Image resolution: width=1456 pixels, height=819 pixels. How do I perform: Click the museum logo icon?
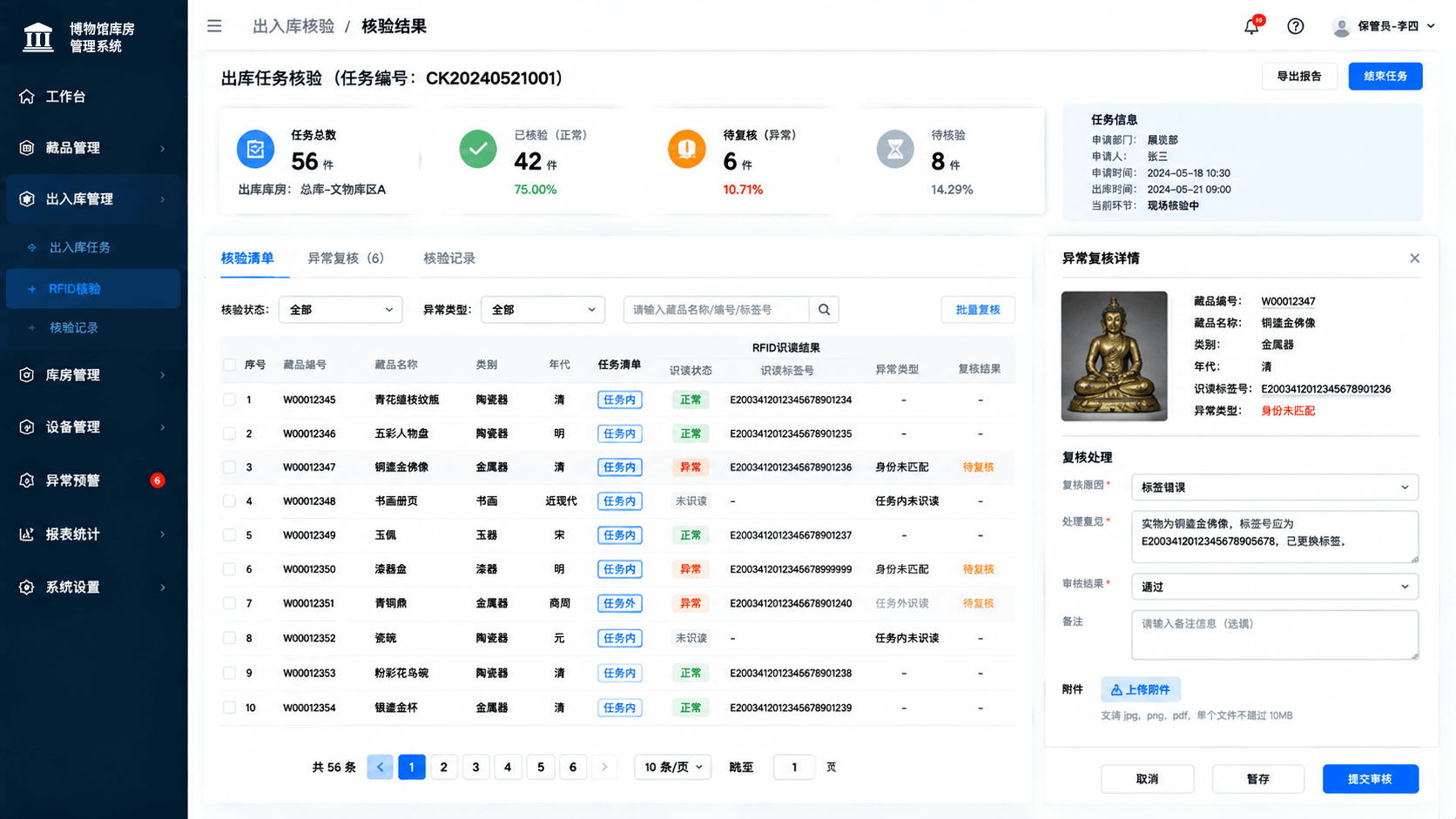click(x=37, y=37)
